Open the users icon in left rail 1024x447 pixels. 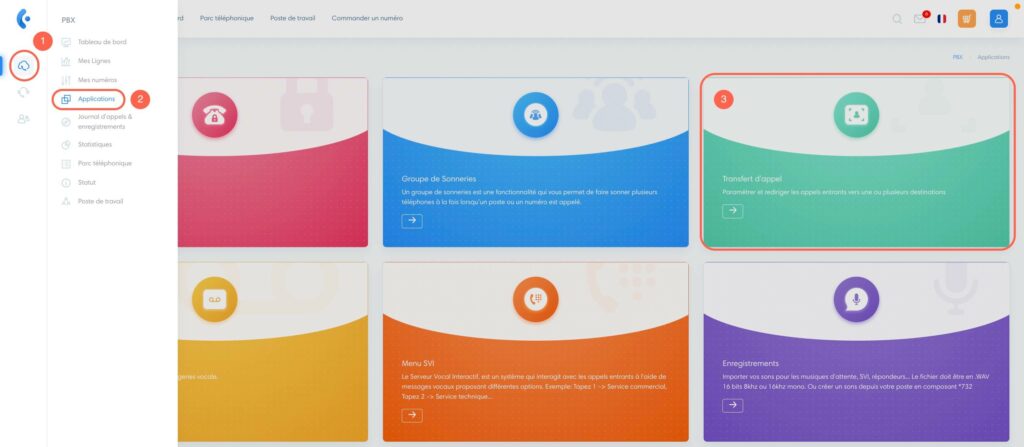[23, 119]
